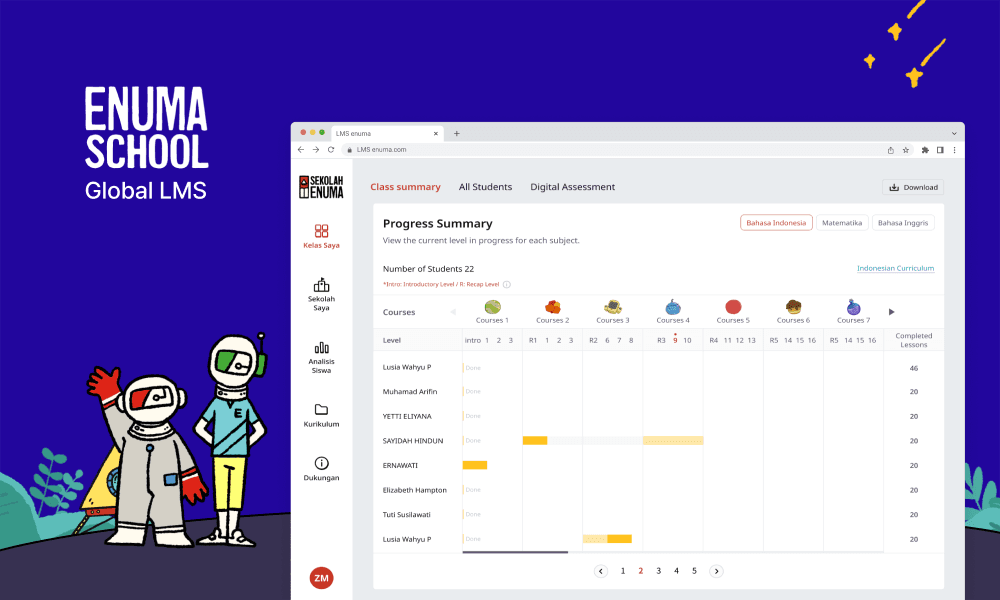
Task: Select Courses 6 icon
Action: (793, 307)
